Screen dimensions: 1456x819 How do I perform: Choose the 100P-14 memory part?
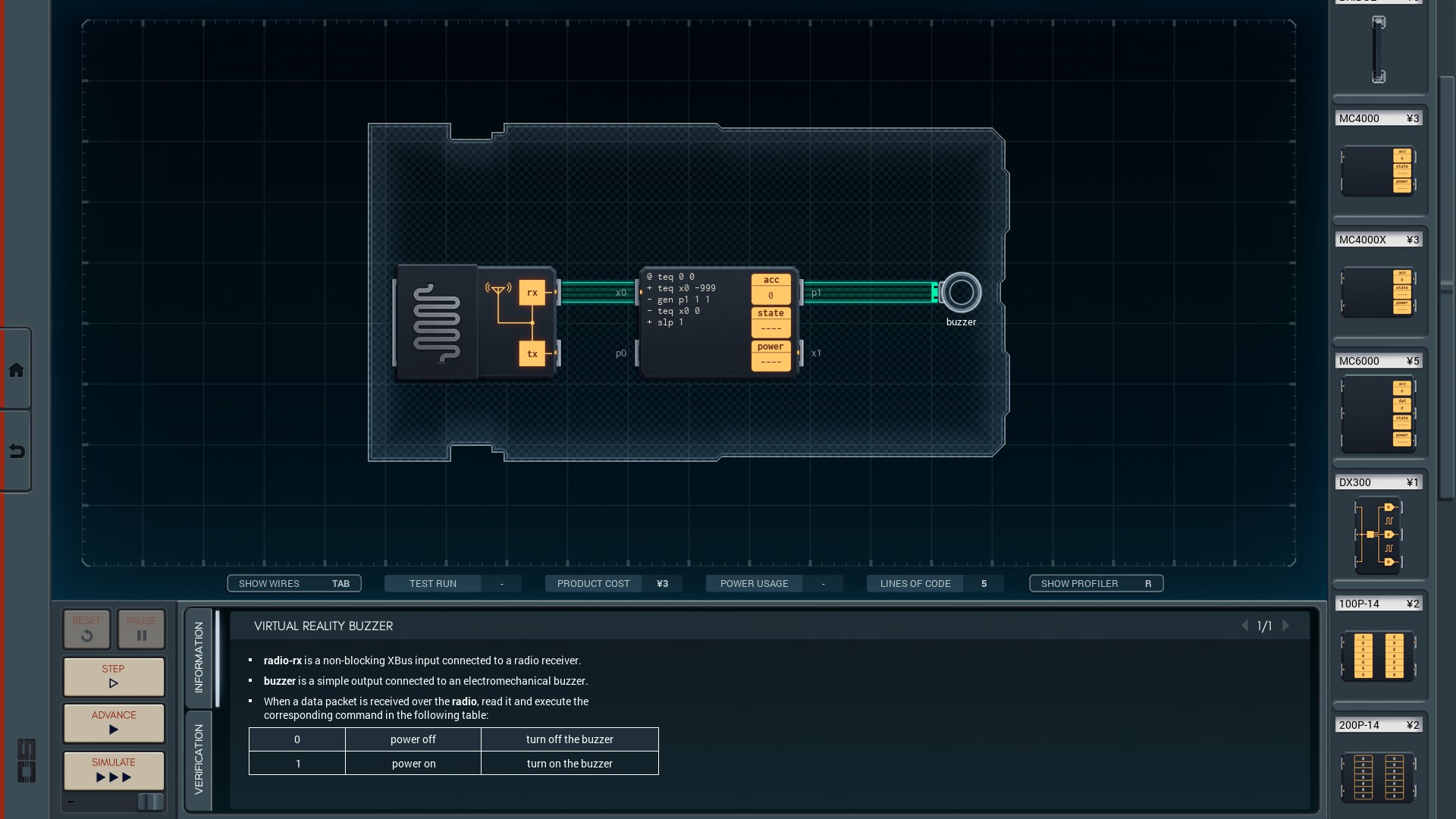pos(1378,655)
